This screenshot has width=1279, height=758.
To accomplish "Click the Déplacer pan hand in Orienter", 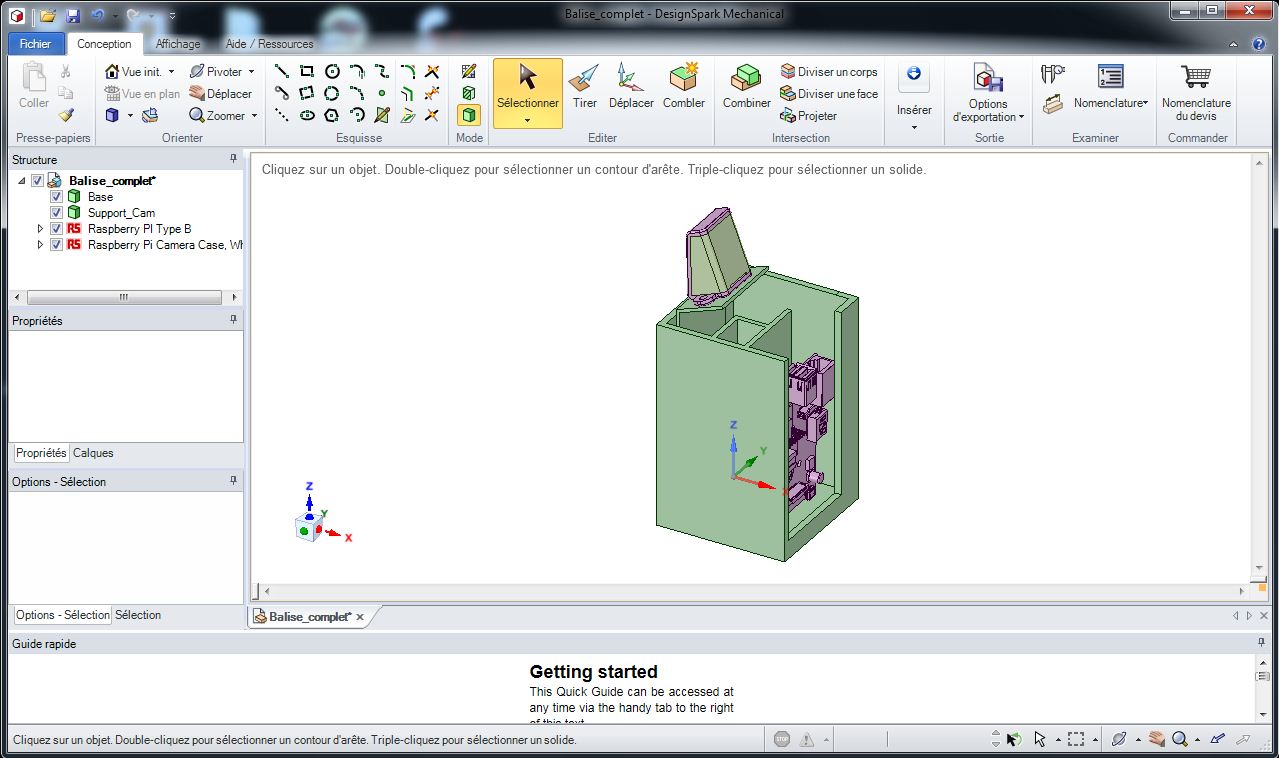I will [220, 94].
